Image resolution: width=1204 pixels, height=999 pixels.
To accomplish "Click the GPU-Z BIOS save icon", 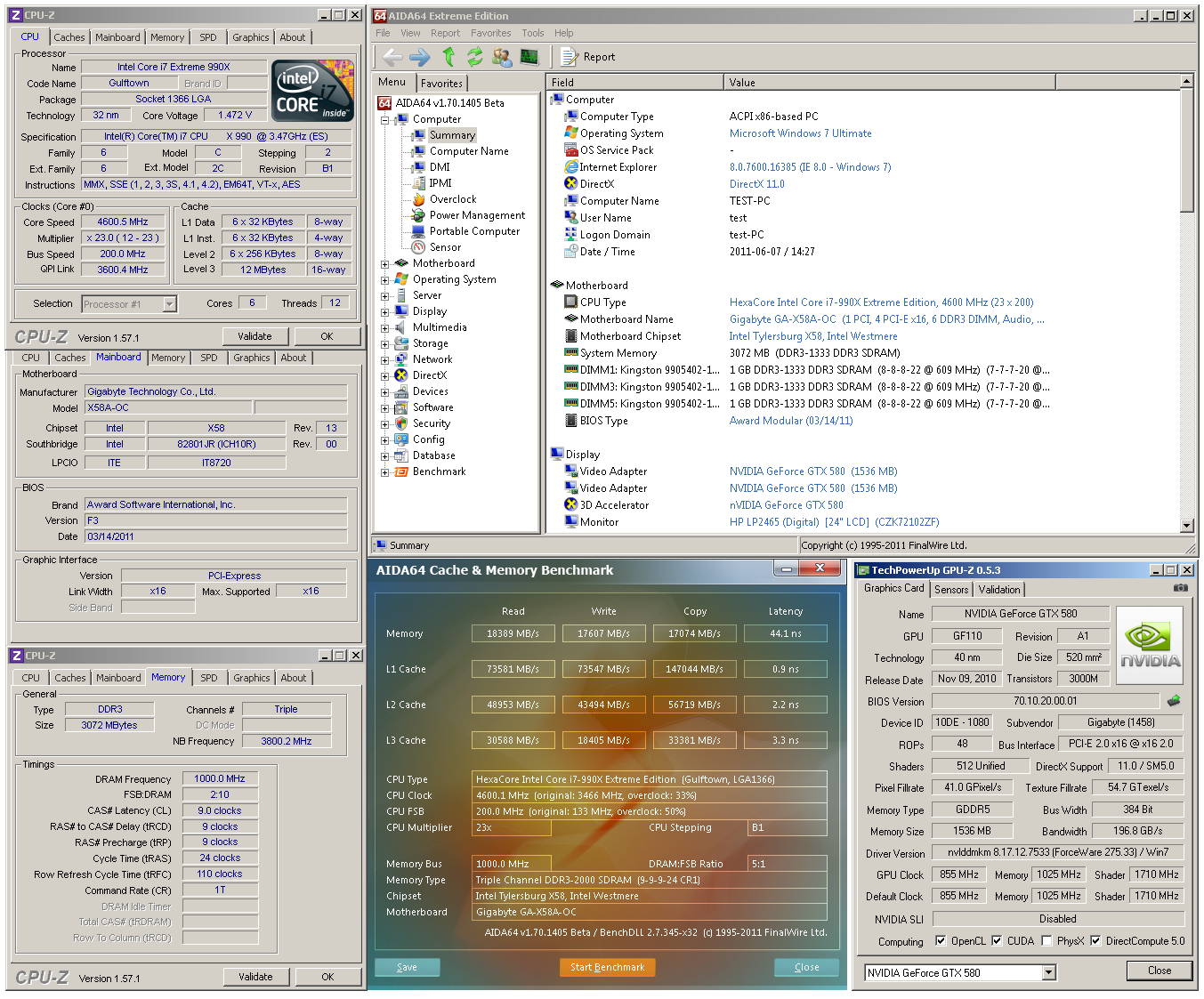I will [x=1174, y=701].
